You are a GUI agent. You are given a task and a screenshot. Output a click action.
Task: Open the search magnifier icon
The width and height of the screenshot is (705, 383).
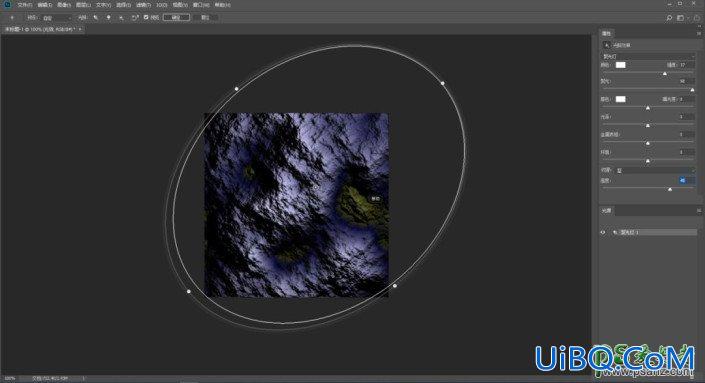coord(669,18)
